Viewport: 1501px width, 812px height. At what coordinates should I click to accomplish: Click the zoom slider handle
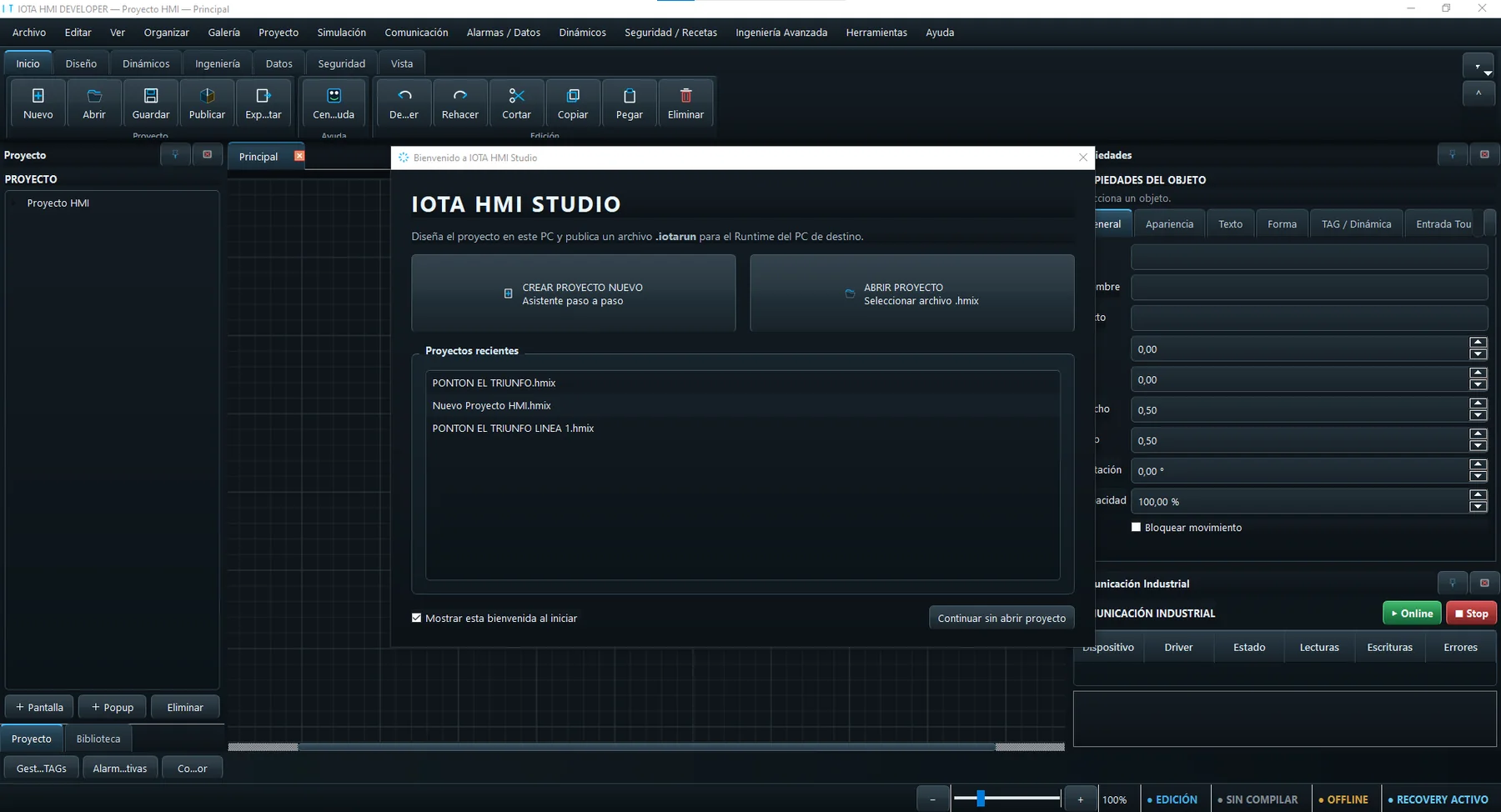click(x=981, y=799)
